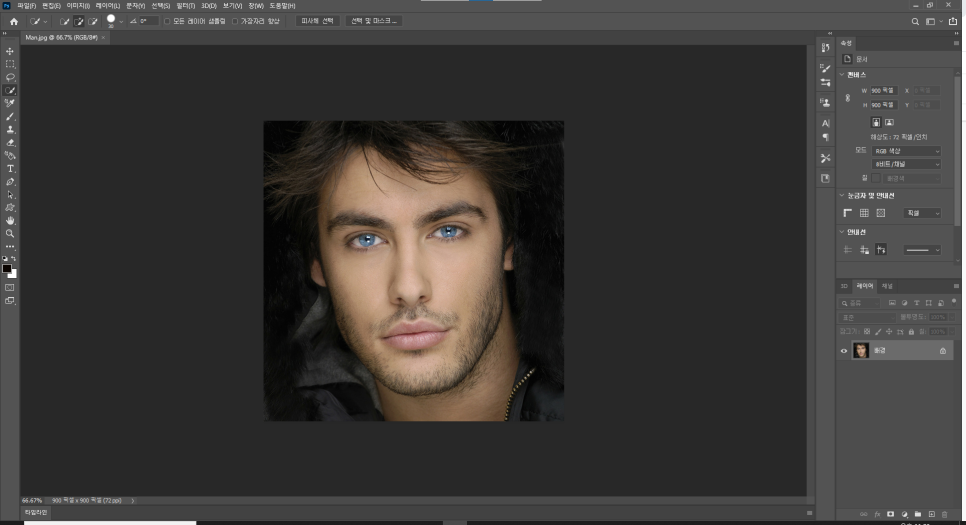Image resolution: width=966 pixels, height=525 pixels.
Task: Create new adjustment layer icon
Action: [904, 514]
